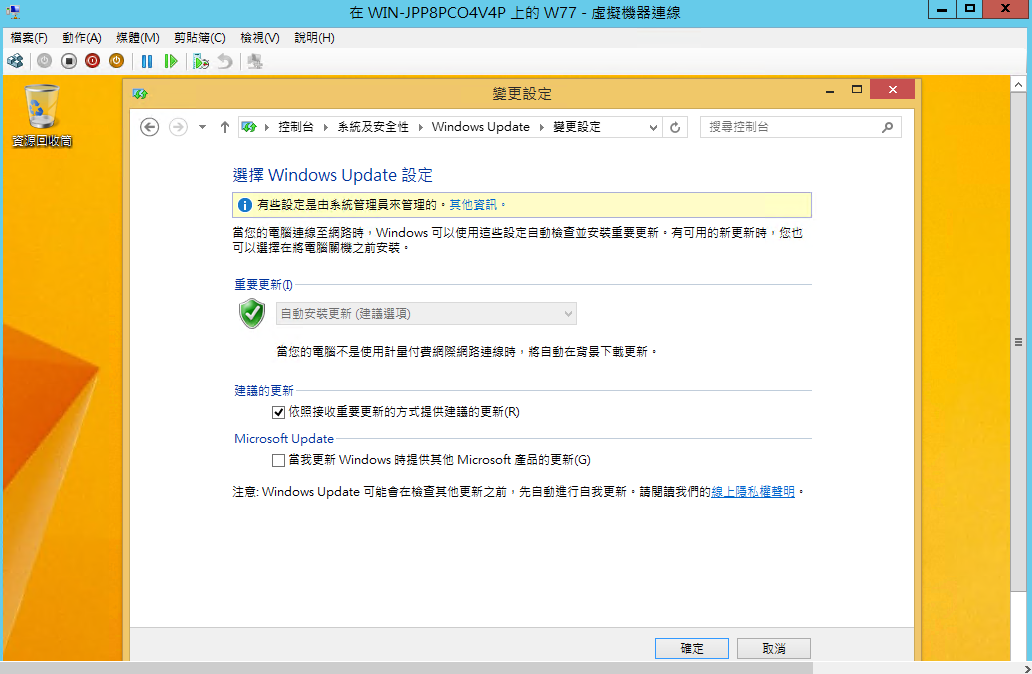Open the 線上隱私權聲明 link
Screen dimensions: 1032x674
pyautogui.click(x=753, y=492)
